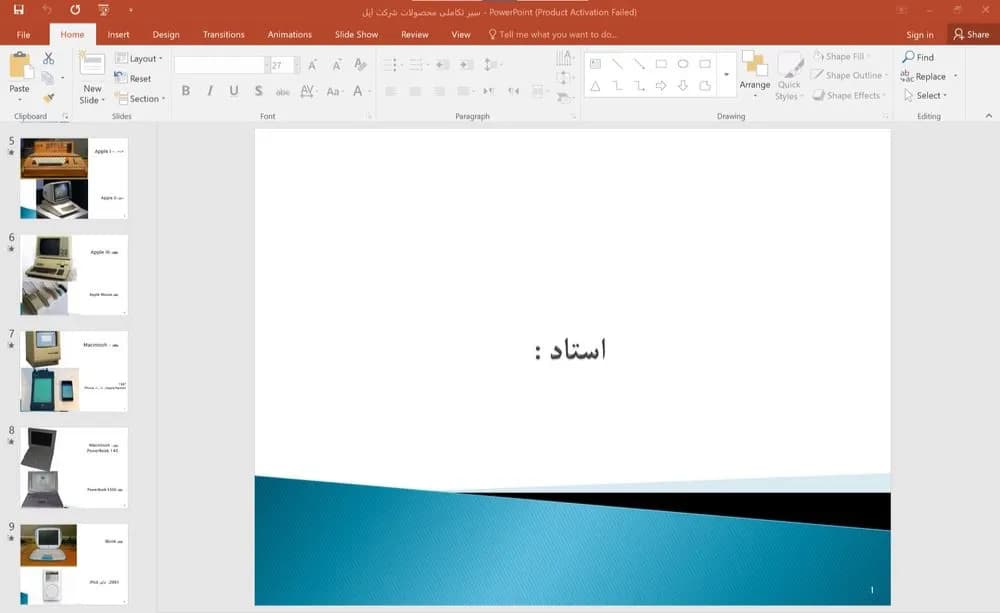This screenshot has width=1000, height=613.
Task: Click Sign in
Action: point(920,34)
